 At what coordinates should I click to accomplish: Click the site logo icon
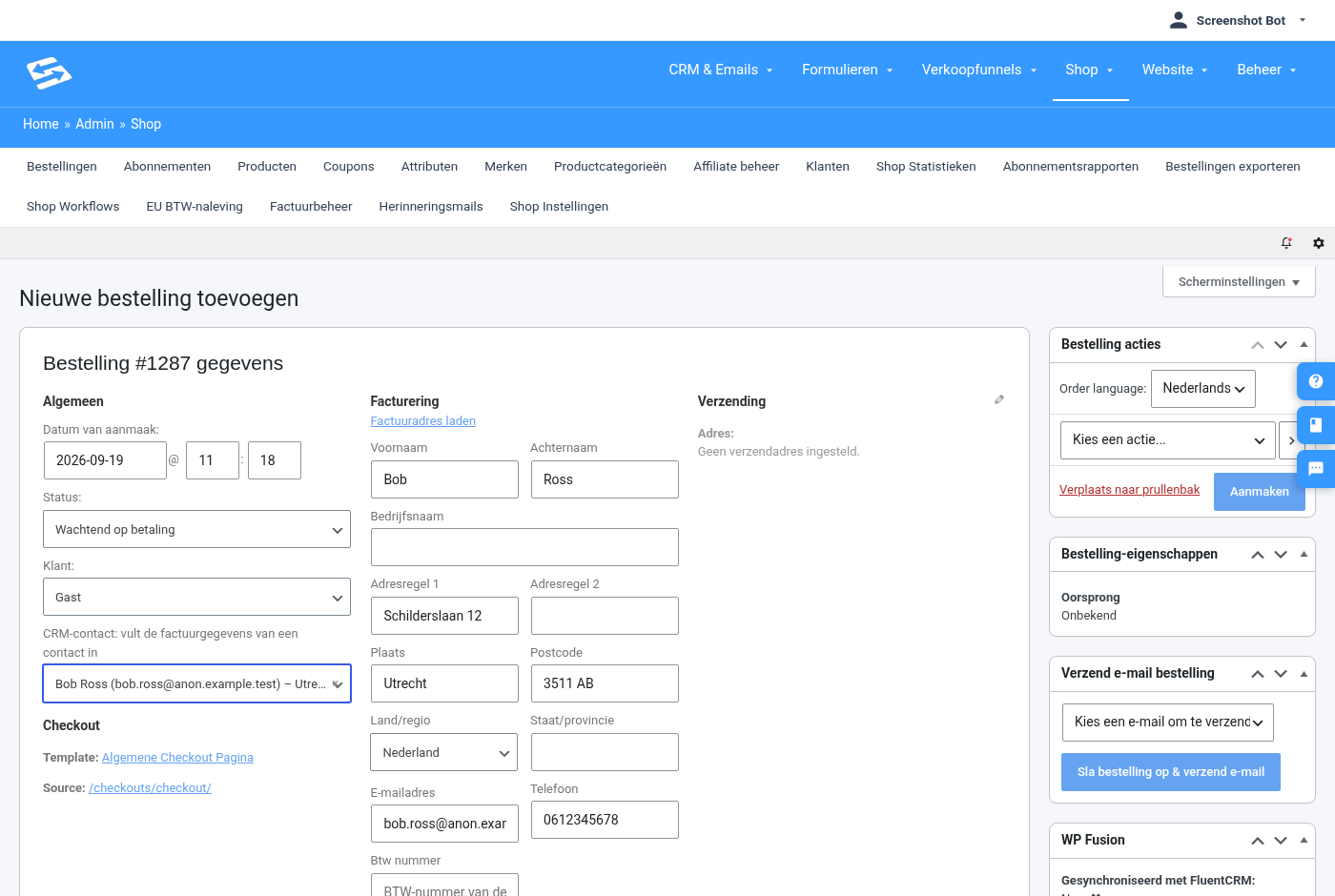[x=50, y=73]
